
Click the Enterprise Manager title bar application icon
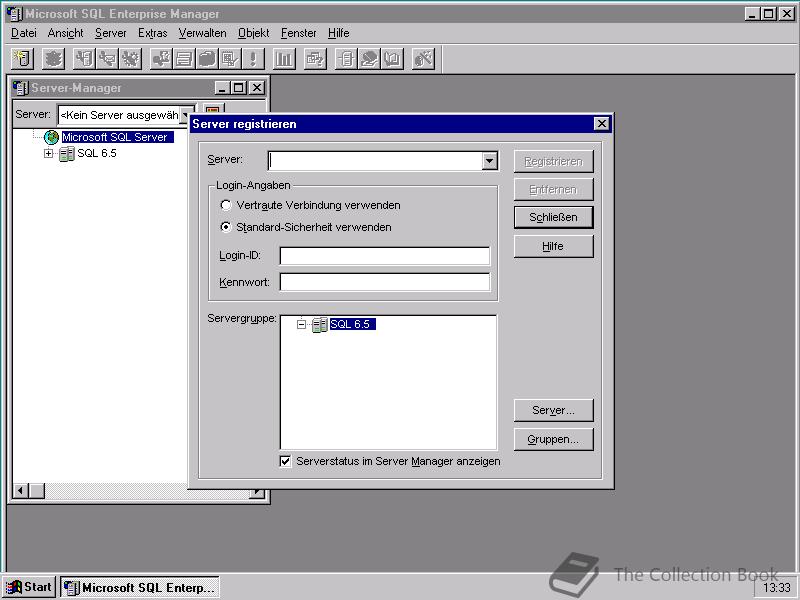(x=14, y=14)
